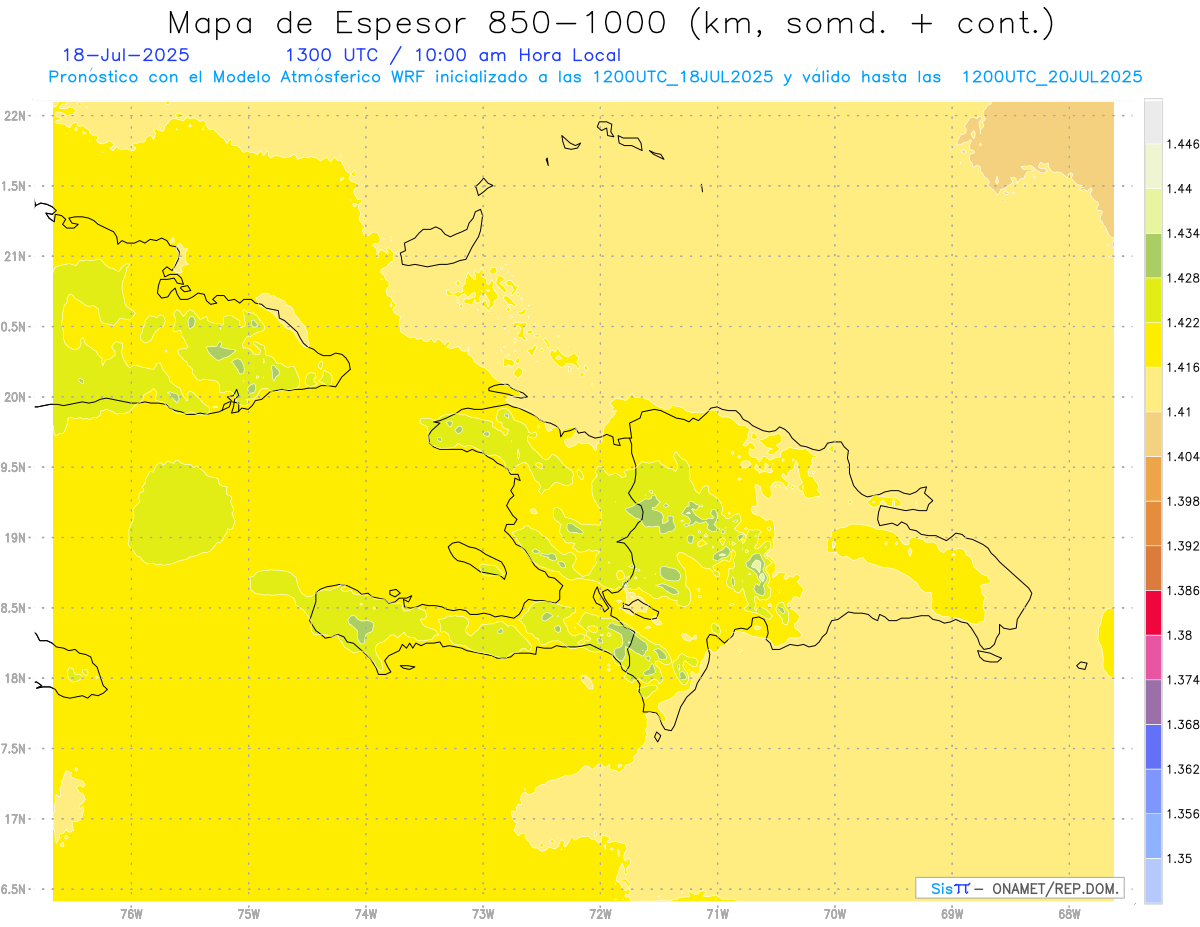
Task: Click the longitude label "70W"
Action: pos(835,913)
